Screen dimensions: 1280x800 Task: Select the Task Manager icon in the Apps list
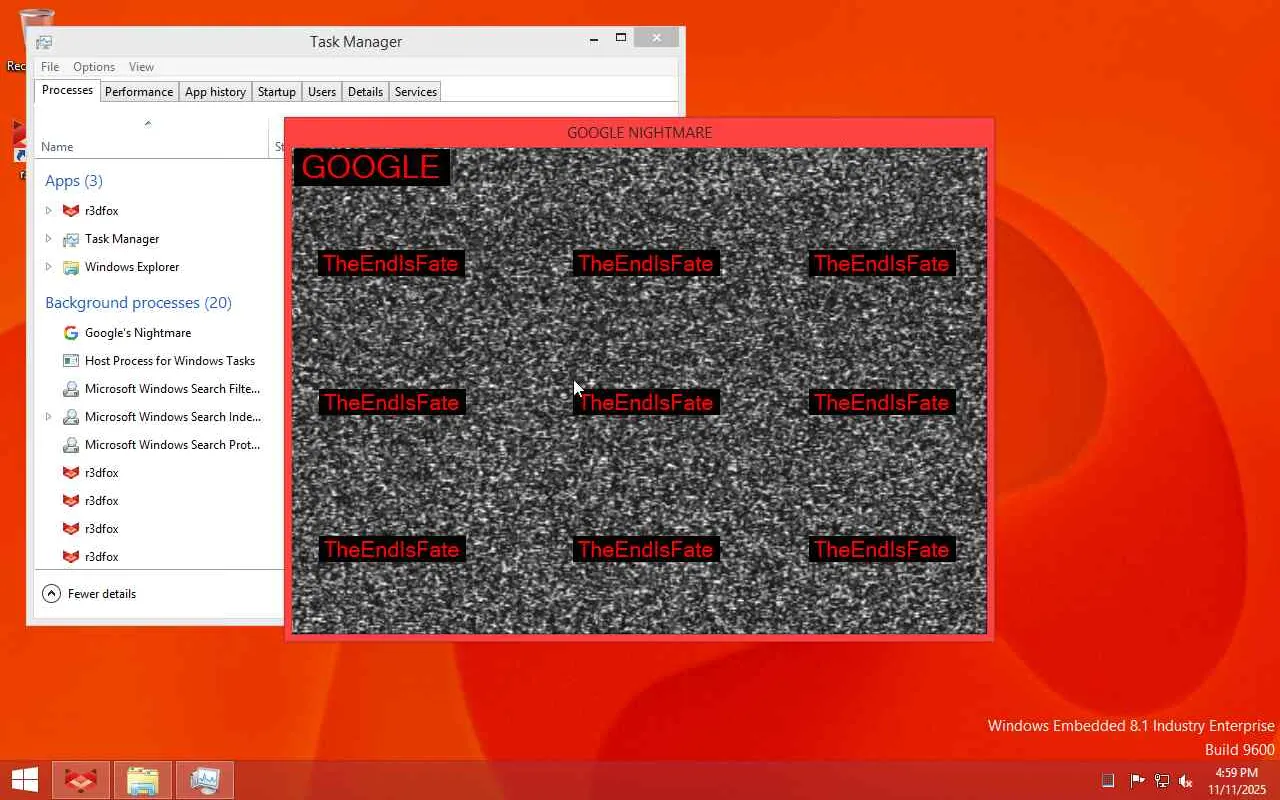pyautogui.click(x=71, y=239)
